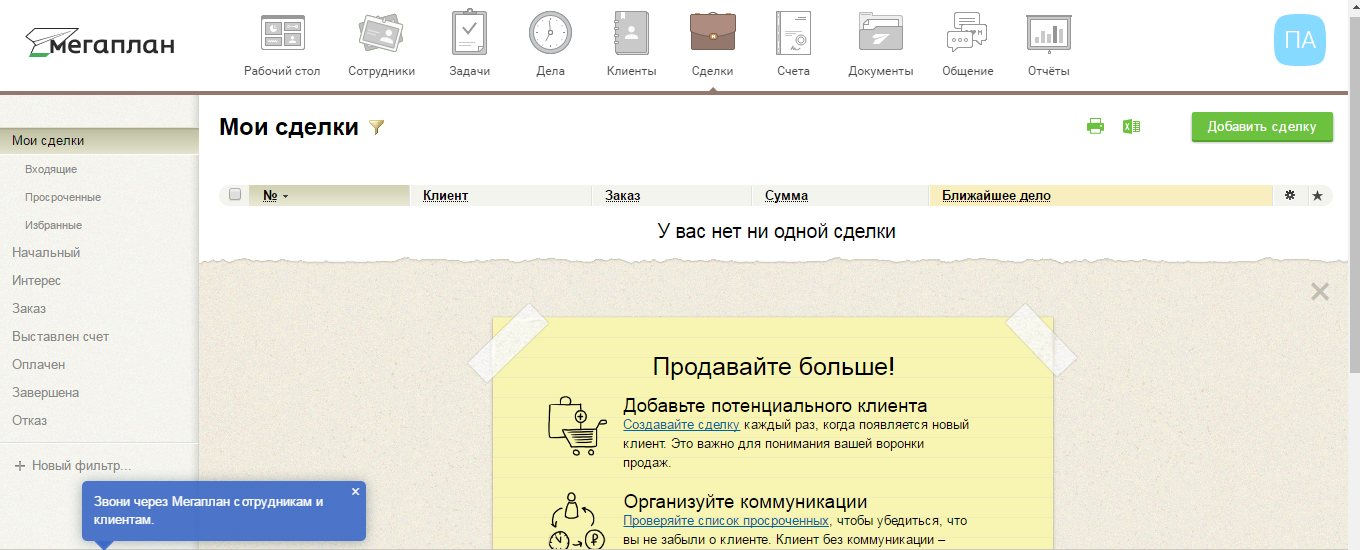Viewport: 1360px width, 550px height.
Task: Follow the Создавайте сделку link
Action: point(681,425)
